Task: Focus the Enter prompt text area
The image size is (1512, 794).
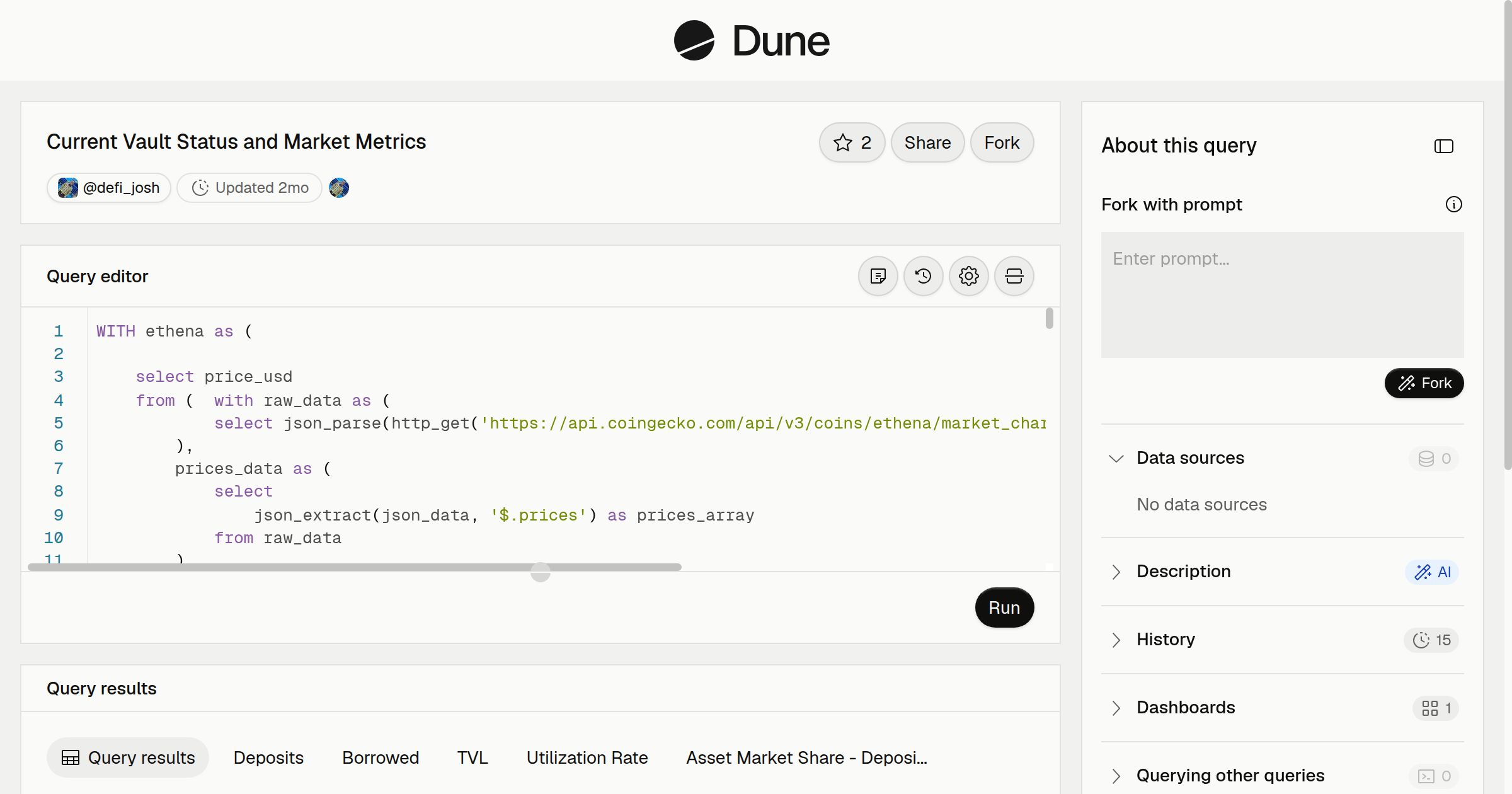Action: coord(1282,295)
